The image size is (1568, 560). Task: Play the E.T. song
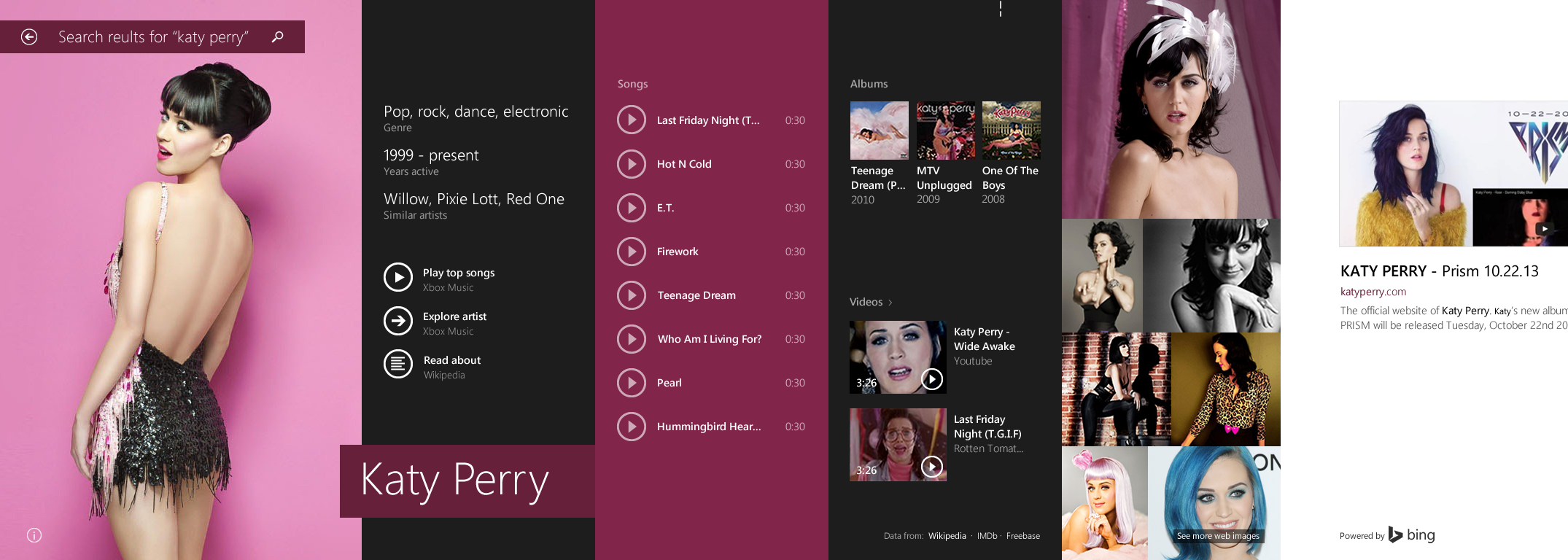pos(632,208)
